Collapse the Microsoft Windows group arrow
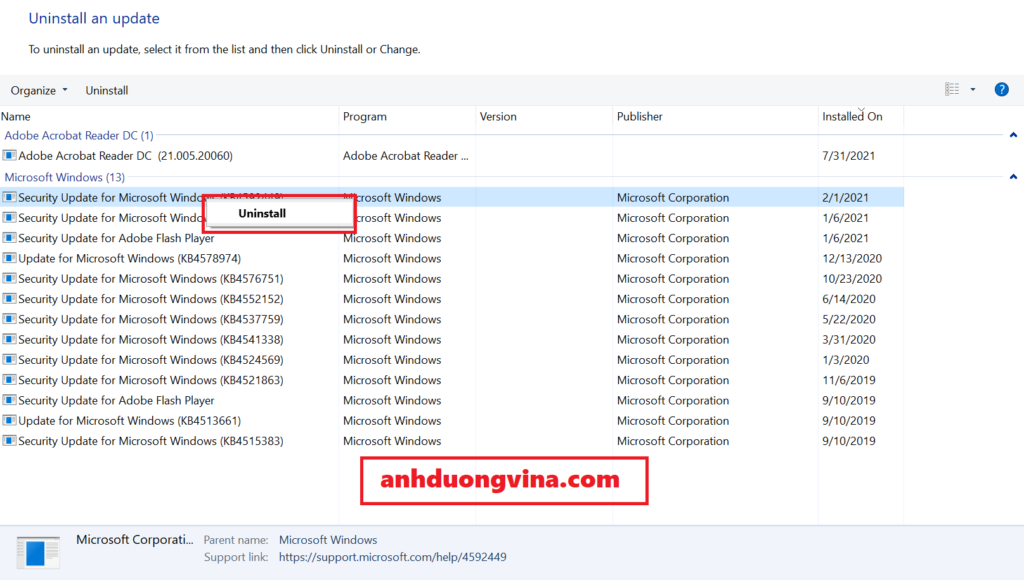This screenshot has height=580, width=1024. [x=1013, y=177]
